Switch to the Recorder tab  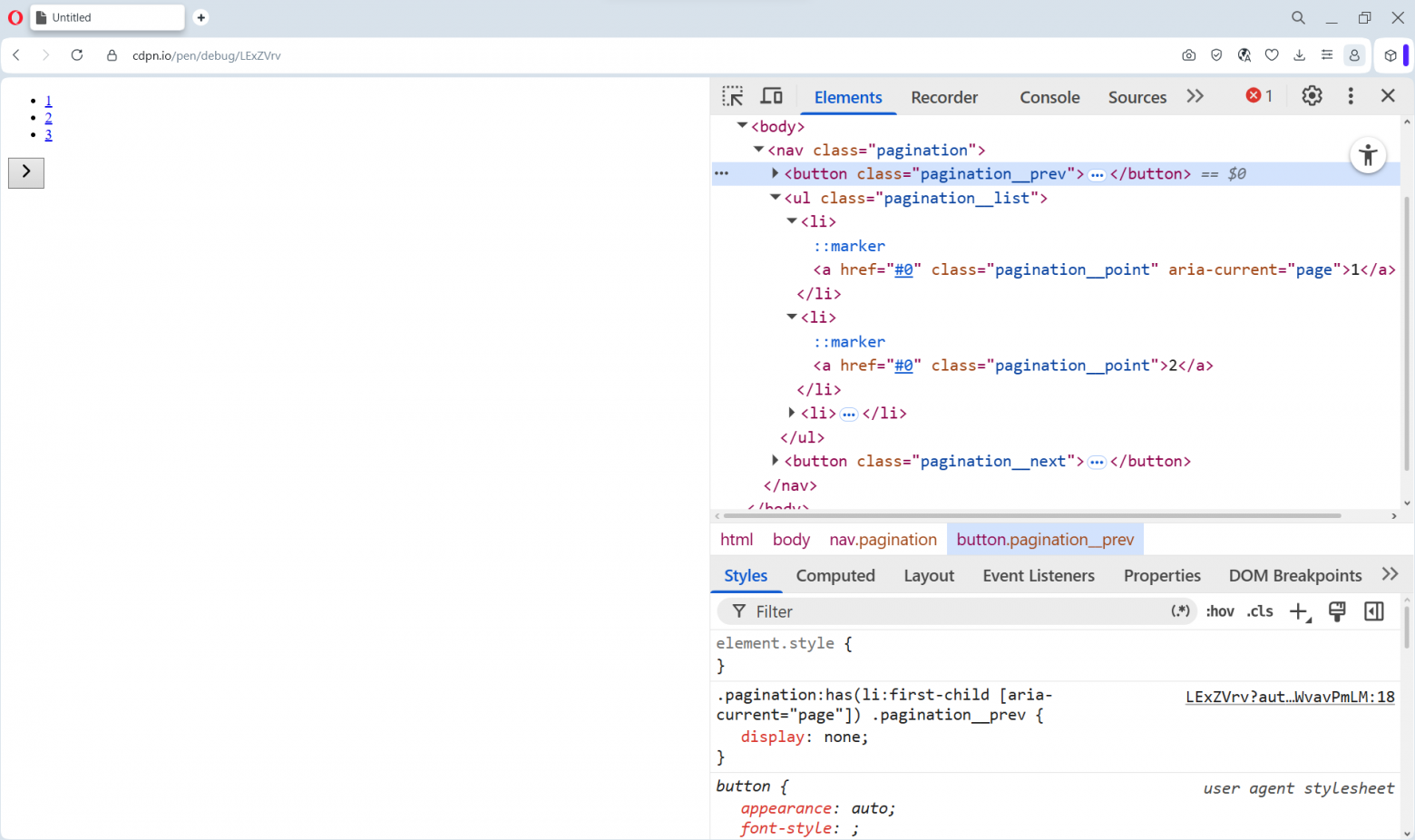944,97
